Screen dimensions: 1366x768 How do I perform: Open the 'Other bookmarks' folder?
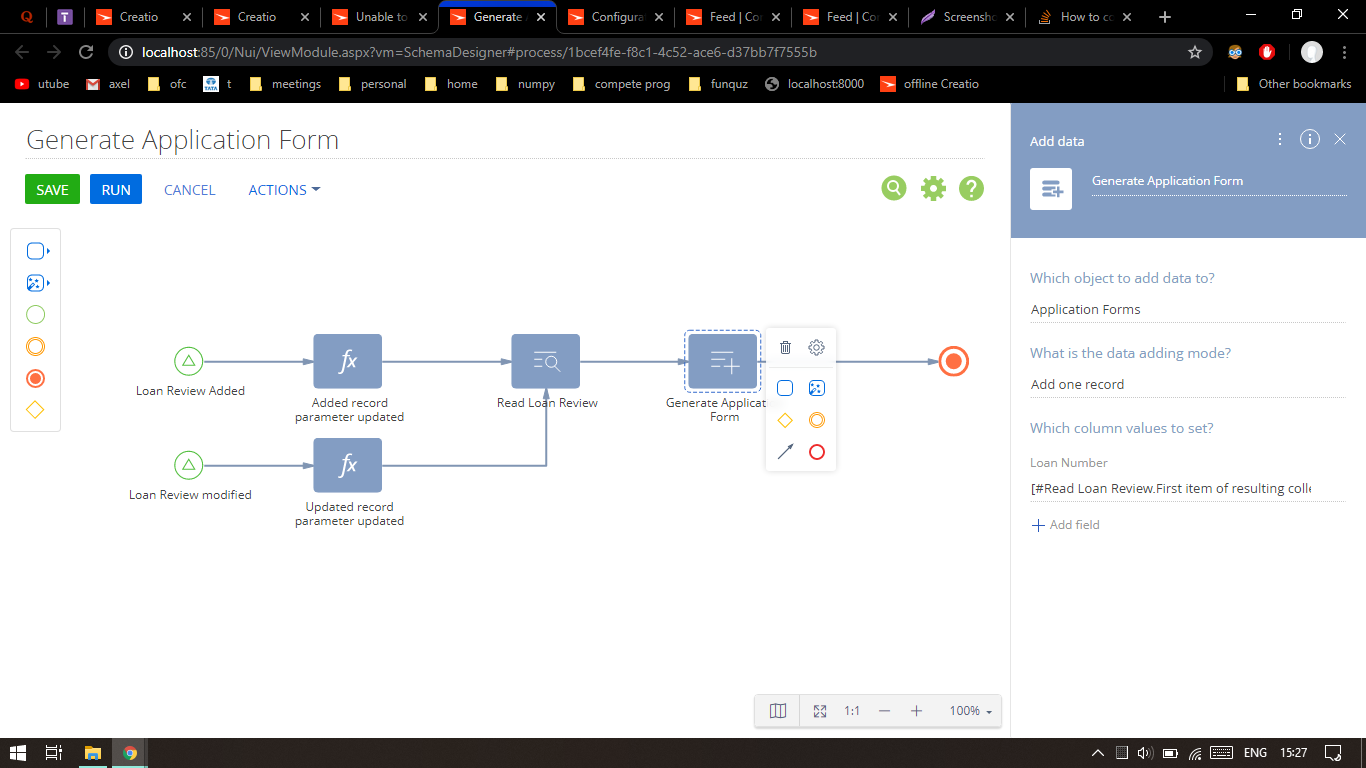tap(1293, 84)
